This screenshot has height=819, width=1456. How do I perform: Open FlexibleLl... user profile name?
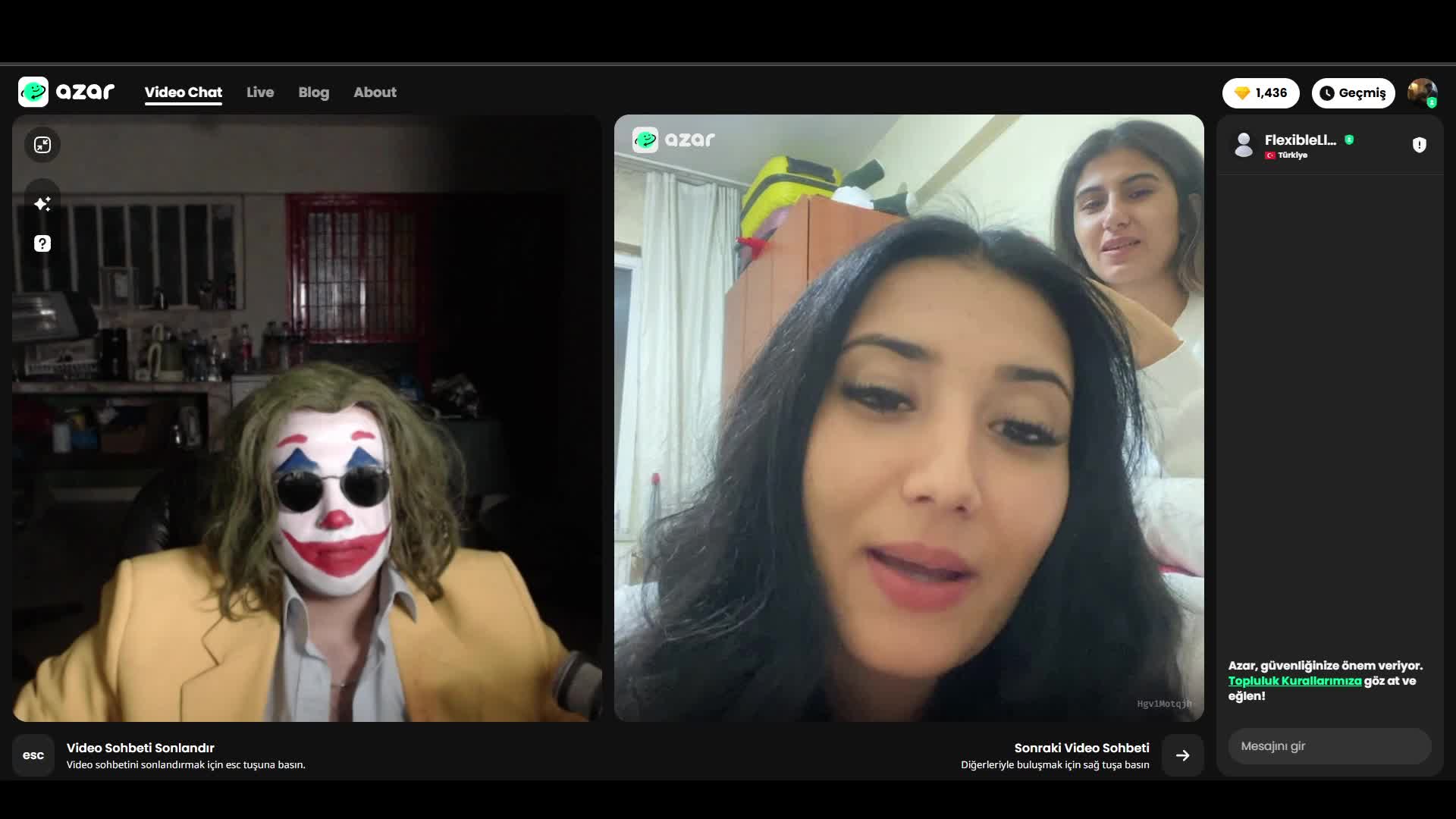1300,140
